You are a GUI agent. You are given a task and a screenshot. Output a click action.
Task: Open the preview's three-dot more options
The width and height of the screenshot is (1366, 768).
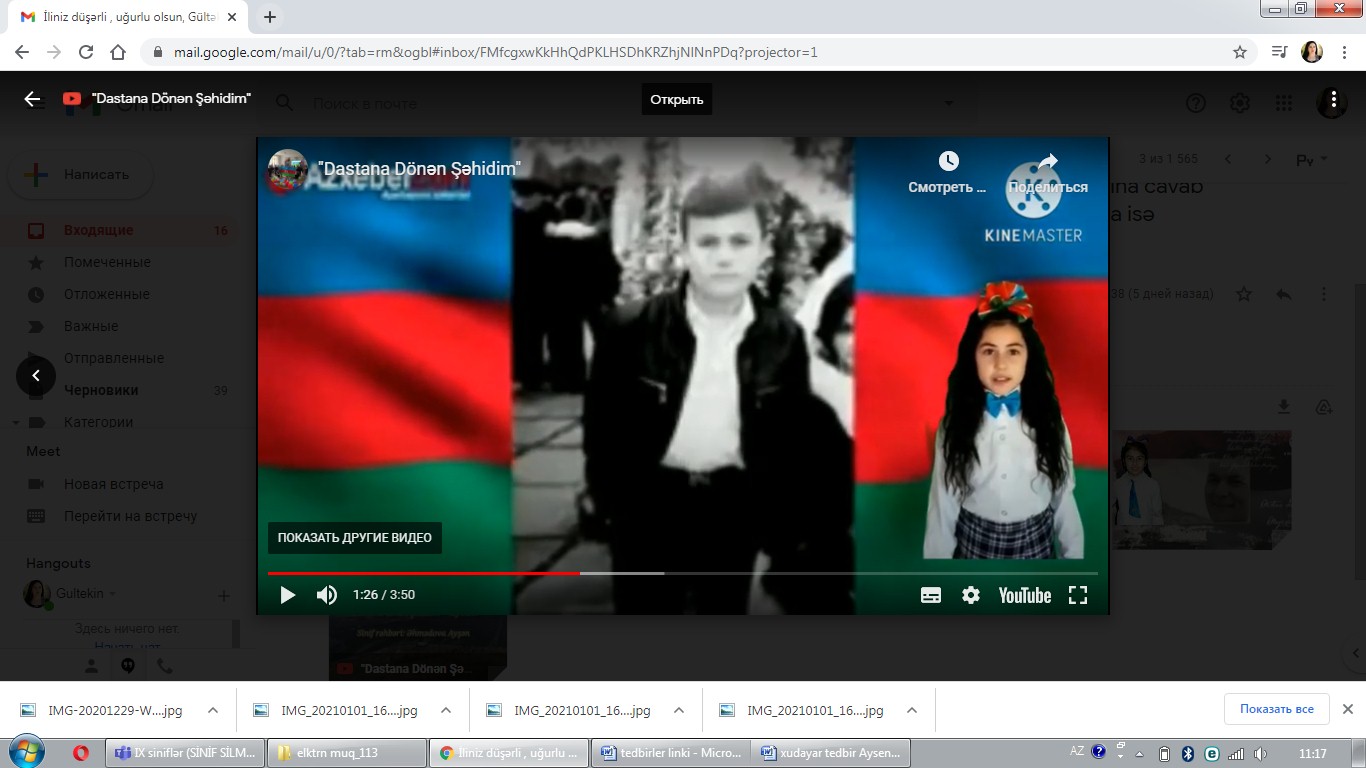pyautogui.click(x=1333, y=99)
